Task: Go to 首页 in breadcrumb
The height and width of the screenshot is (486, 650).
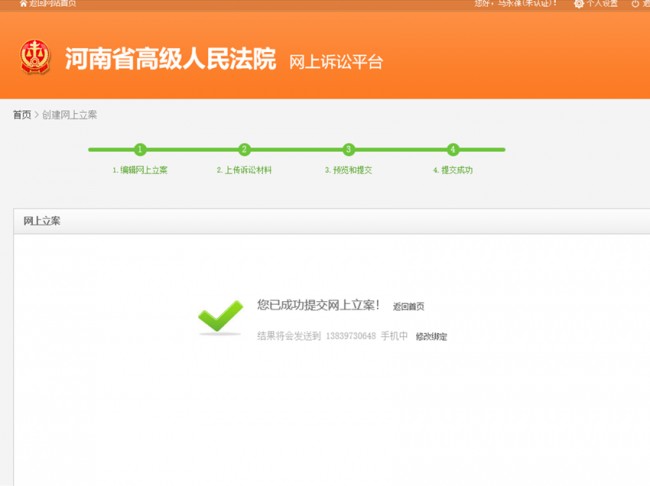Action: (22, 115)
